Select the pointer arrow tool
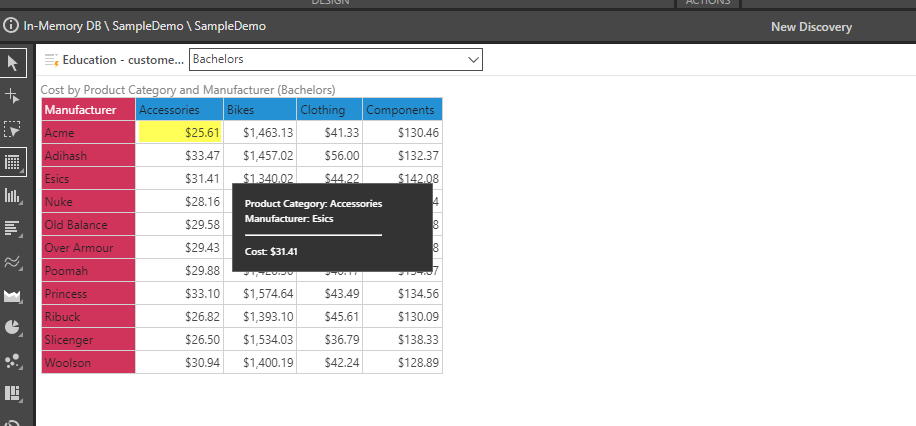916x426 pixels. pyautogui.click(x=13, y=62)
